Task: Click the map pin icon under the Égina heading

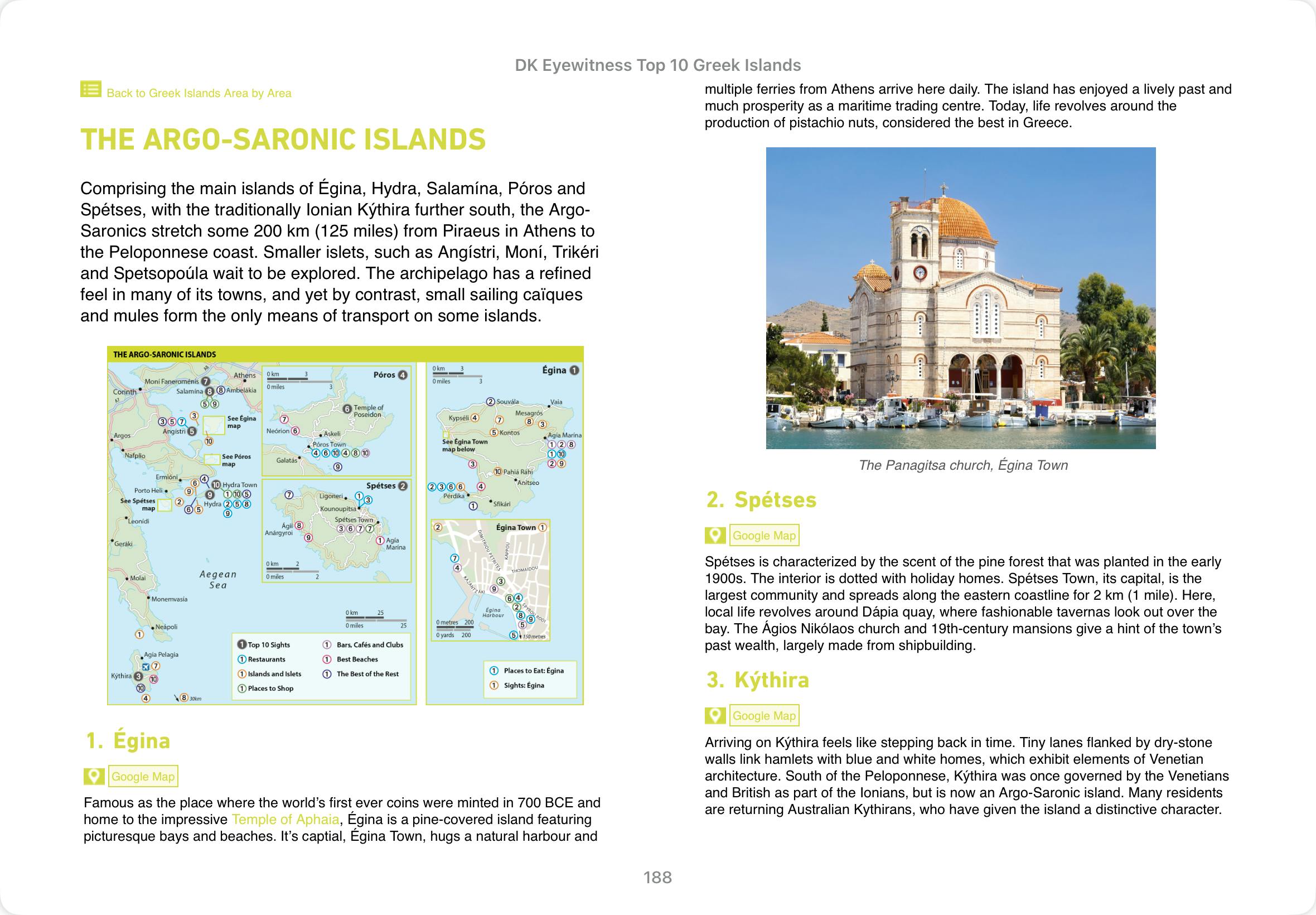Action: tap(94, 776)
